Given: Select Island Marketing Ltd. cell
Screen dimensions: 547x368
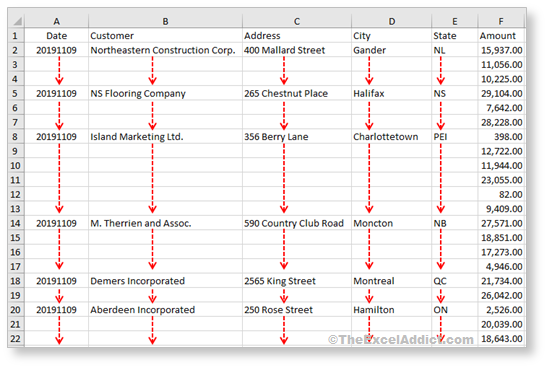Looking at the screenshot, I should point(165,136).
